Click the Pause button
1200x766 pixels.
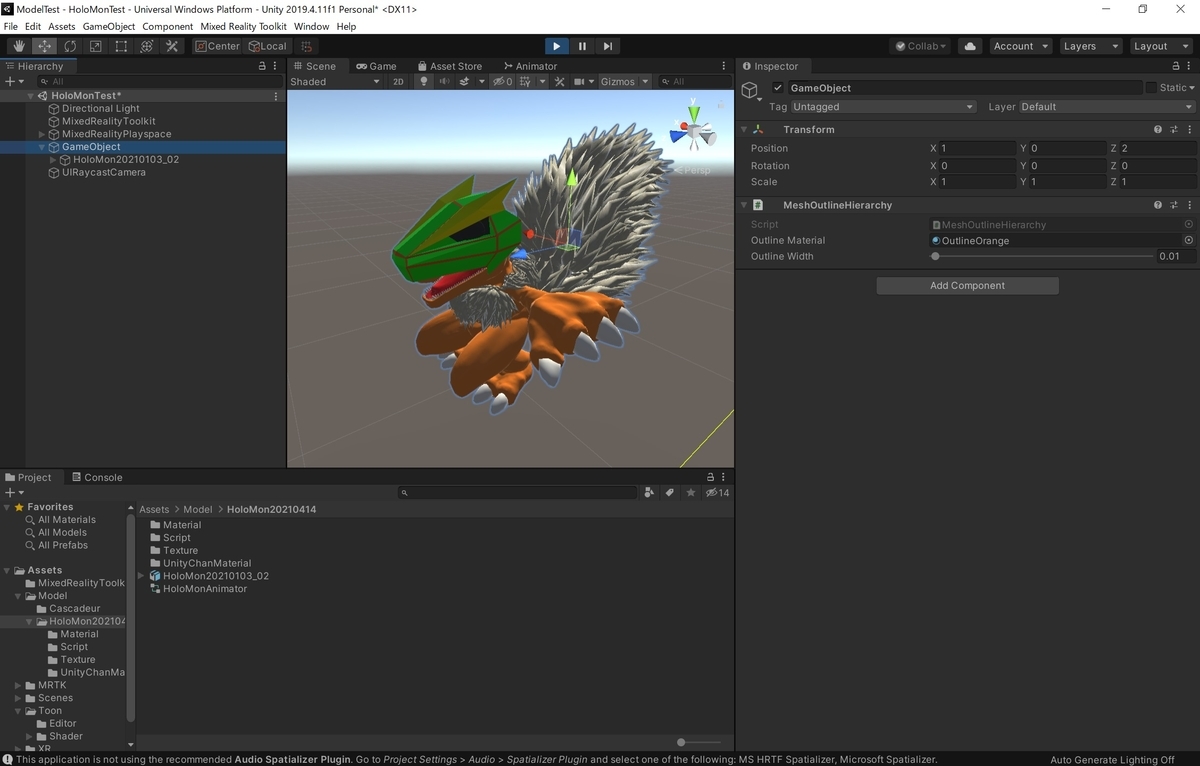point(582,46)
